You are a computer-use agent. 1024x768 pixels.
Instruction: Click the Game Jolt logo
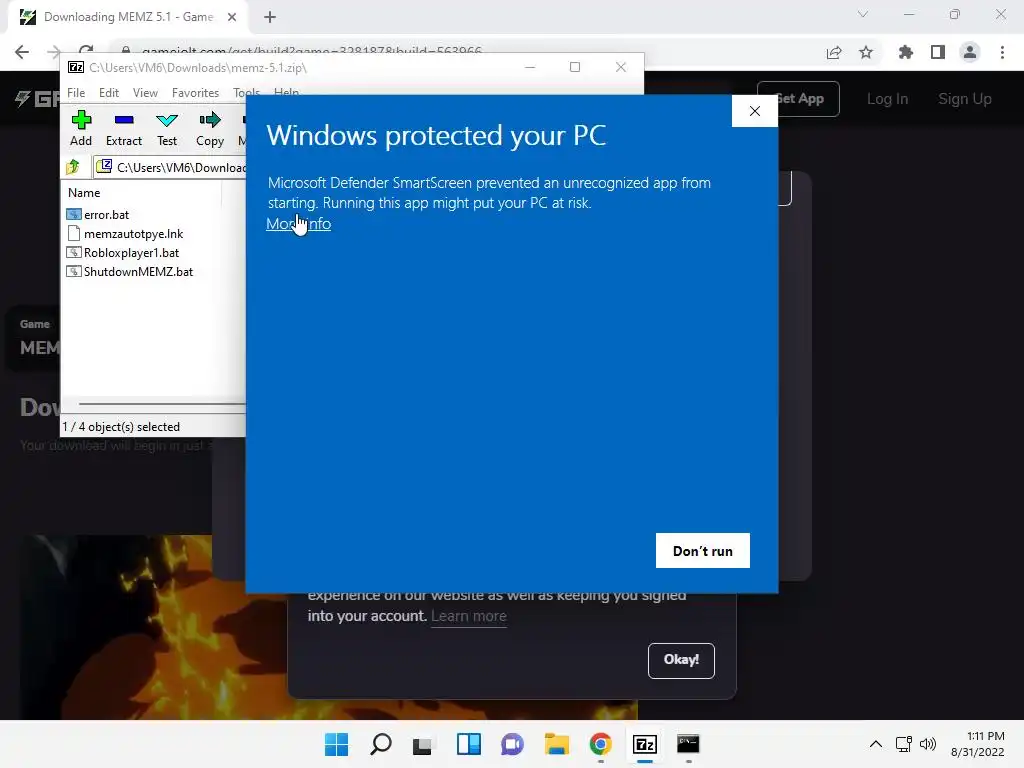pyautogui.click(x=38, y=99)
